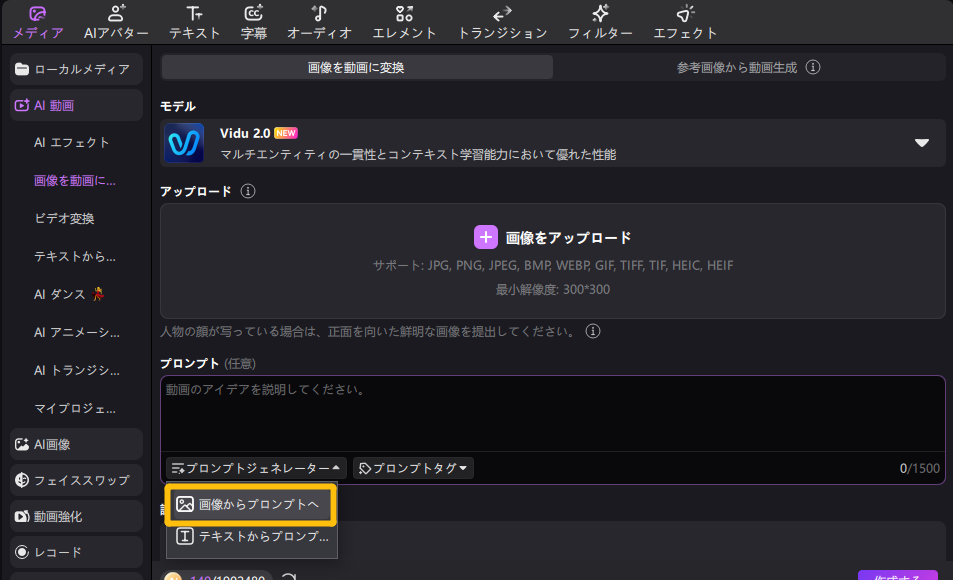Collapse the プロンプトジェネレーター dropdown
This screenshot has height=580, width=953.
[256, 468]
